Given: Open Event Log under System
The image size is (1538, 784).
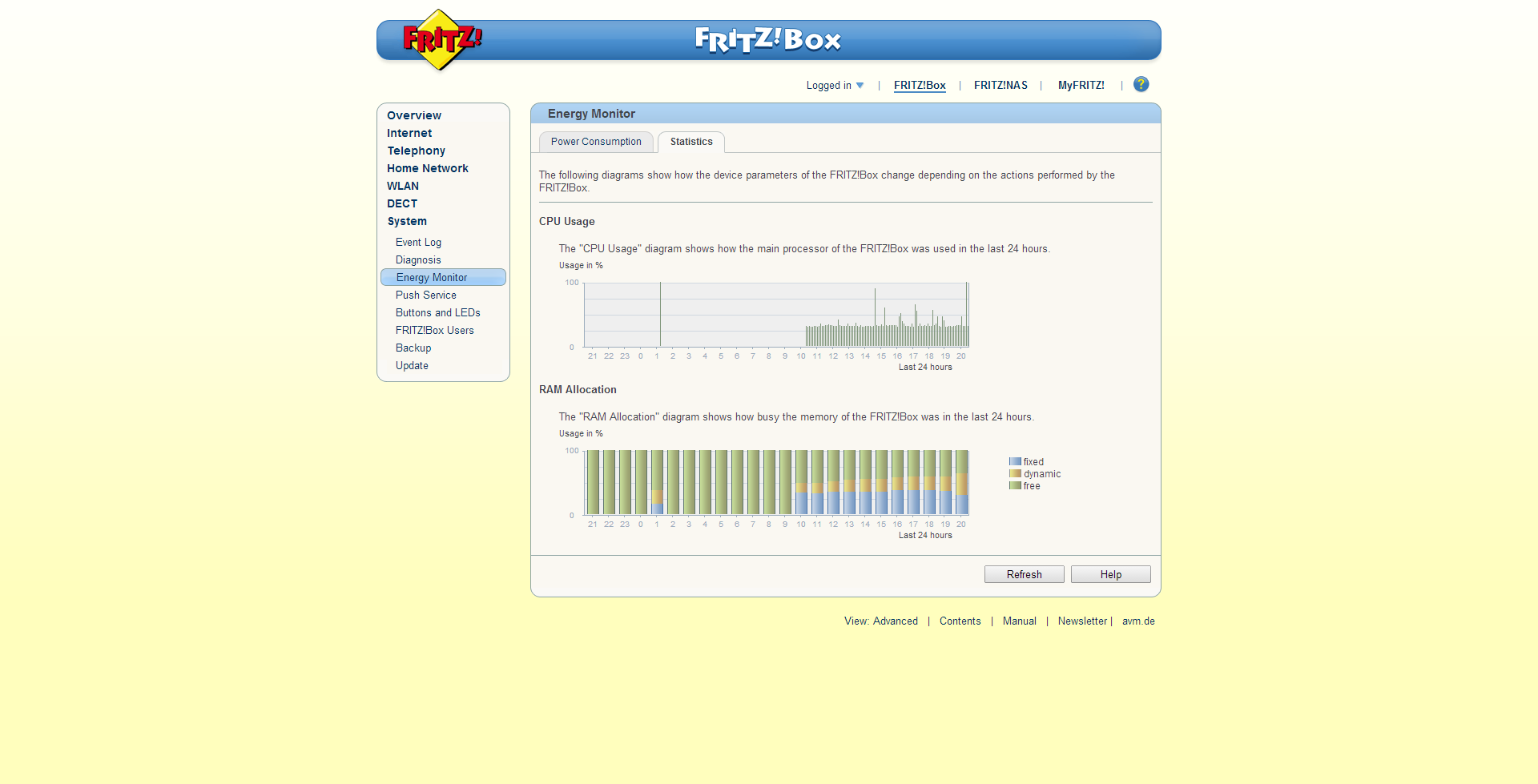Looking at the screenshot, I should (418, 242).
